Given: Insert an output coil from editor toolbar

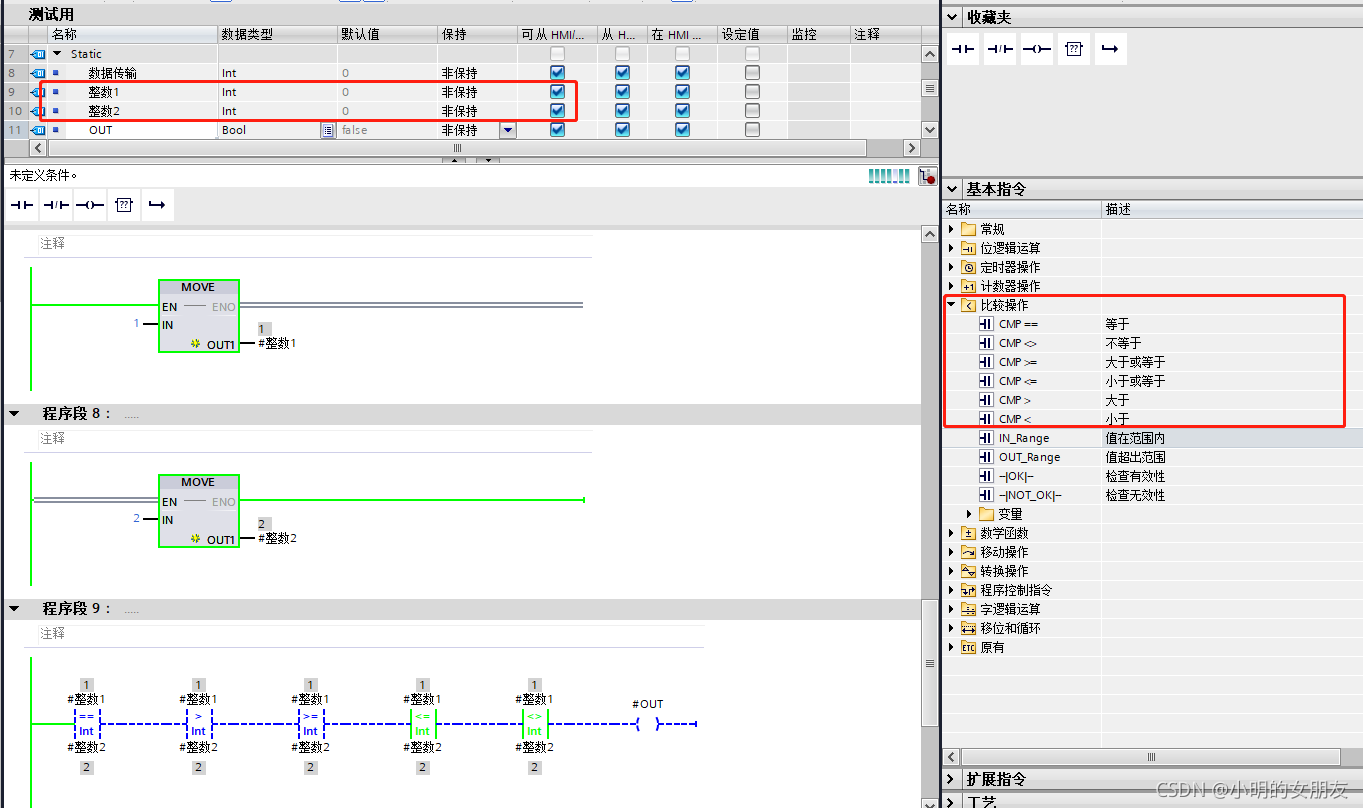Looking at the screenshot, I should (x=89, y=205).
